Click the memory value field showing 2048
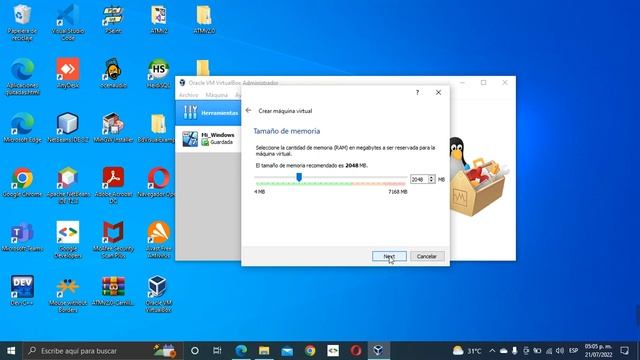 tap(419, 180)
